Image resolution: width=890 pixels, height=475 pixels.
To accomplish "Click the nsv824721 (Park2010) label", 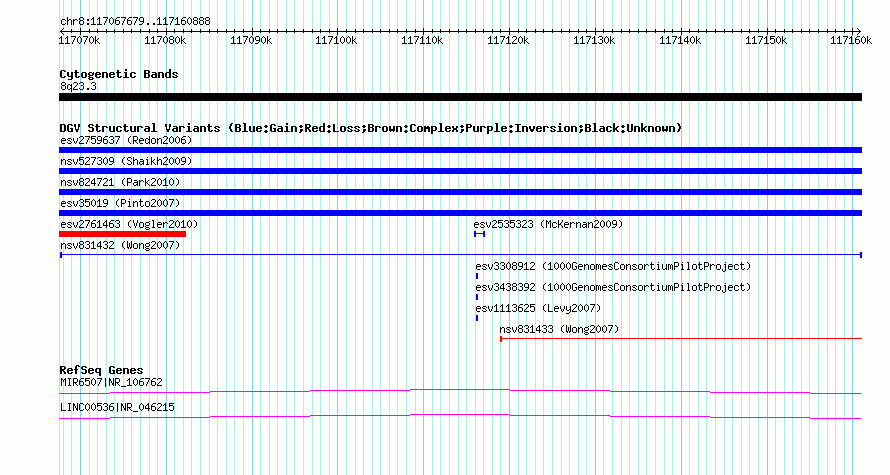I will pos(120,182).
